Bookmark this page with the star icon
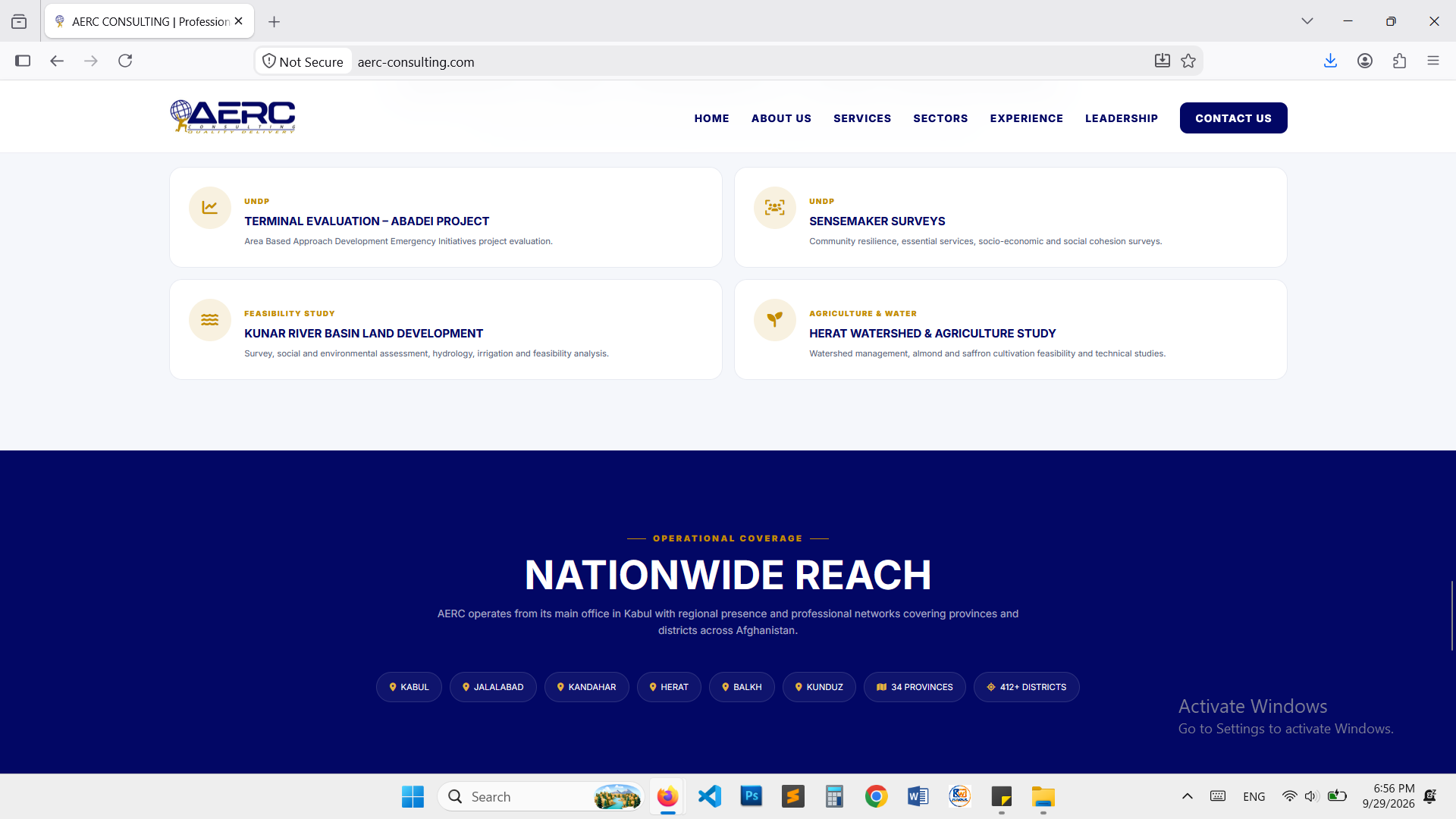Viewport: 1456px width, 819px height. pyautogui.click(x=1188, y=61)
